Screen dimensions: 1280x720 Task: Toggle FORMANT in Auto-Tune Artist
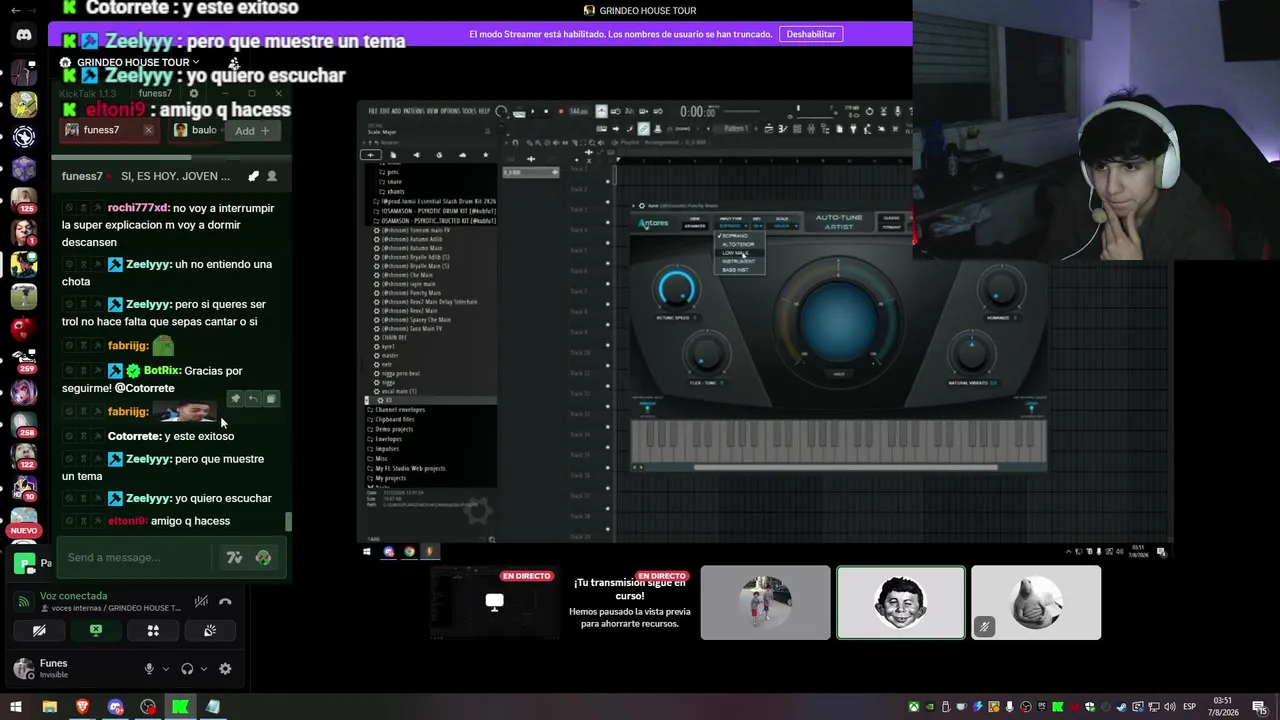pos(891,227)
